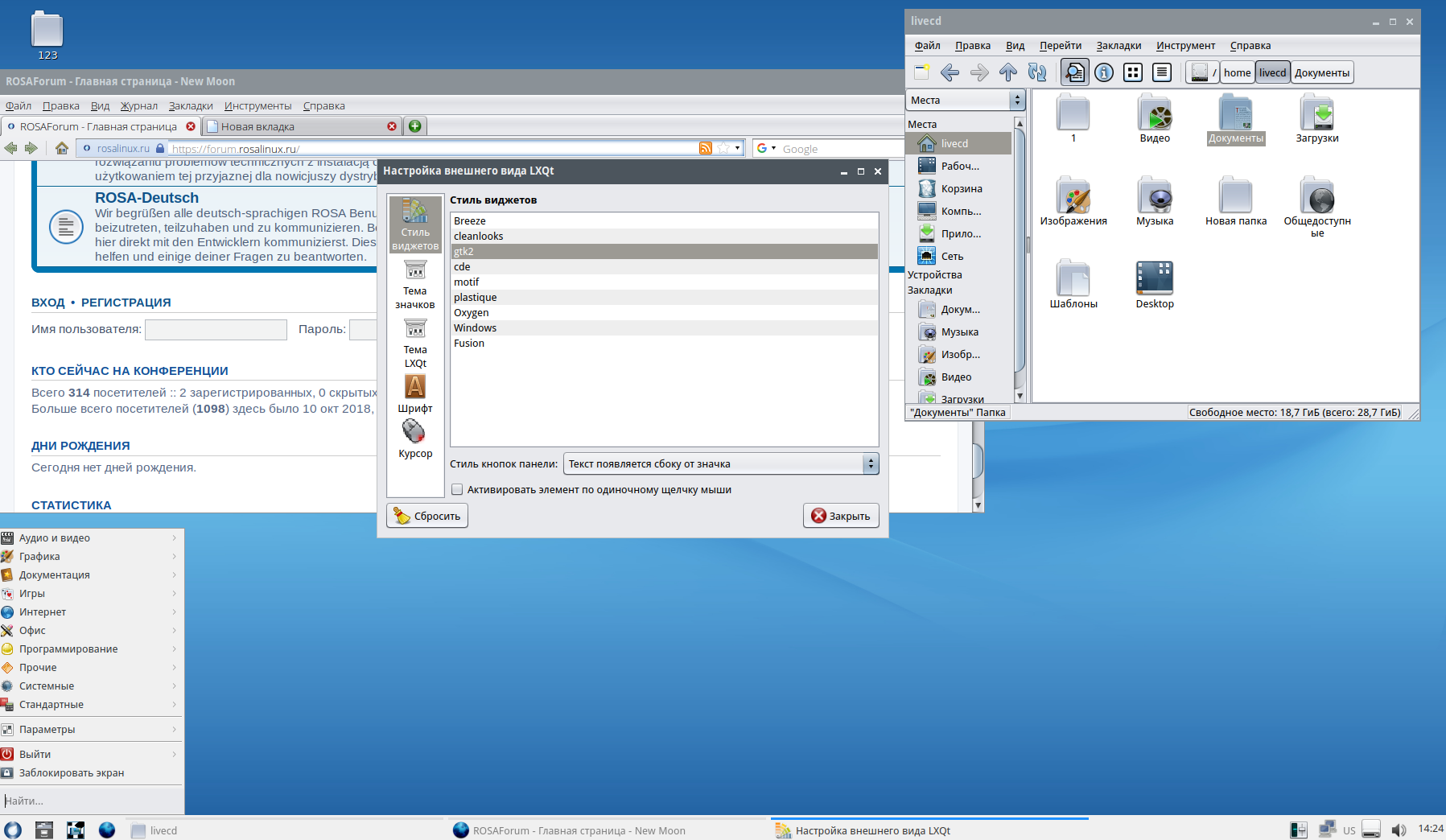Open the Cursor settings section
Screen dimensions: 1446x840
(x=415, y=439)
